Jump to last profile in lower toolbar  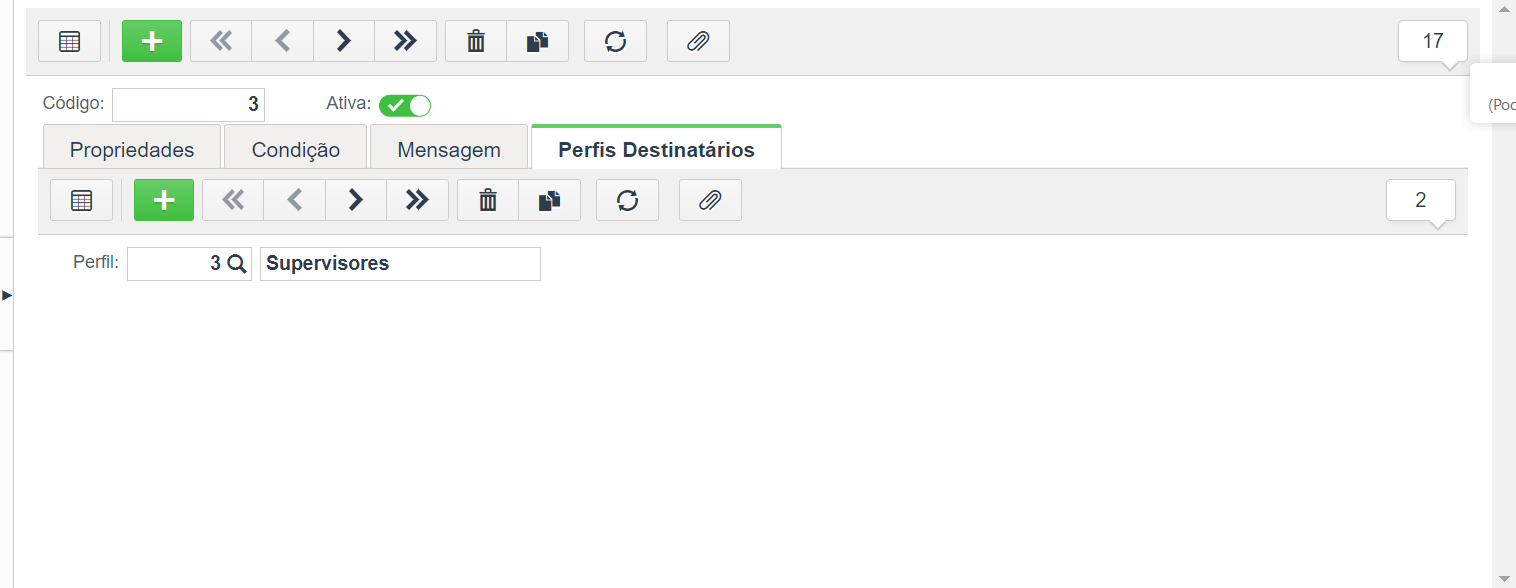point(417,200)
